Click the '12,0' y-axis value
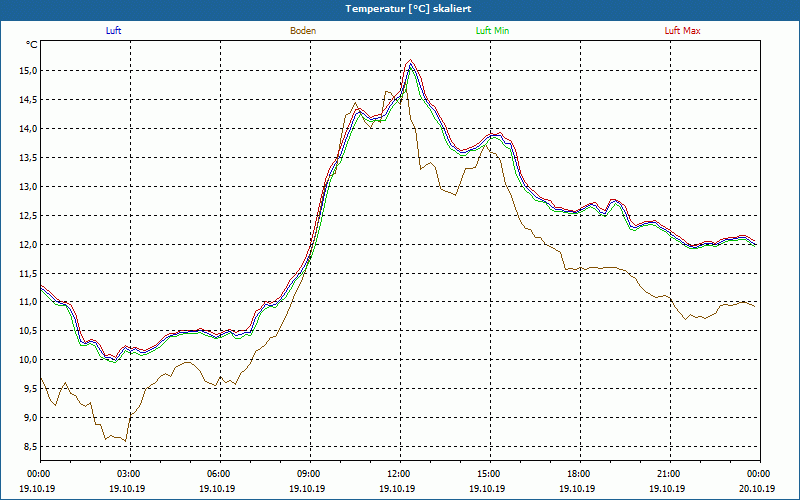The width and height of the screenshot is (800, 500). 29,244
